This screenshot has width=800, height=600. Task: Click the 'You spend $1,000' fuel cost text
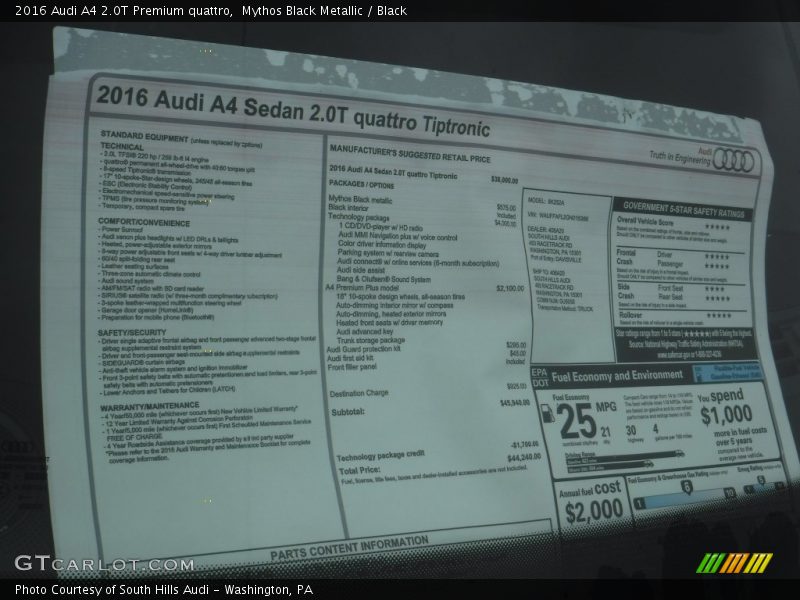point(724,408)
